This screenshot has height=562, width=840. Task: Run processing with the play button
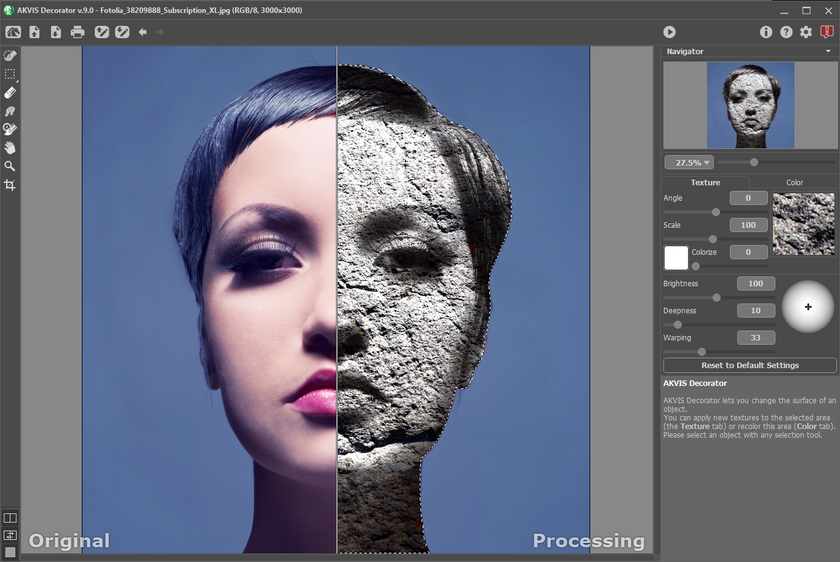pos(669,32)
